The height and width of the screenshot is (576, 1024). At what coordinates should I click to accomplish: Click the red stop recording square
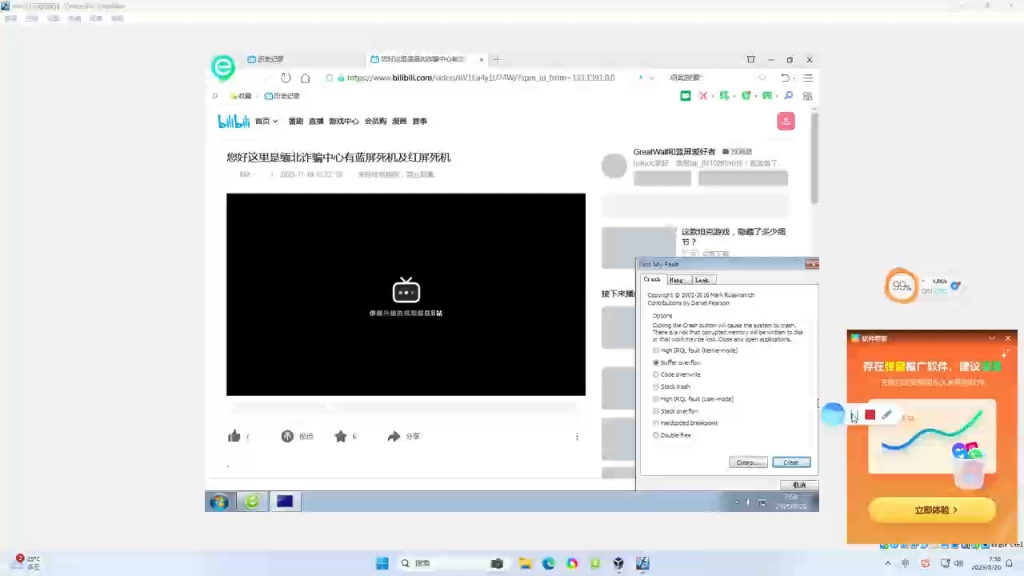pyautogui.click(x=870, y=415)
